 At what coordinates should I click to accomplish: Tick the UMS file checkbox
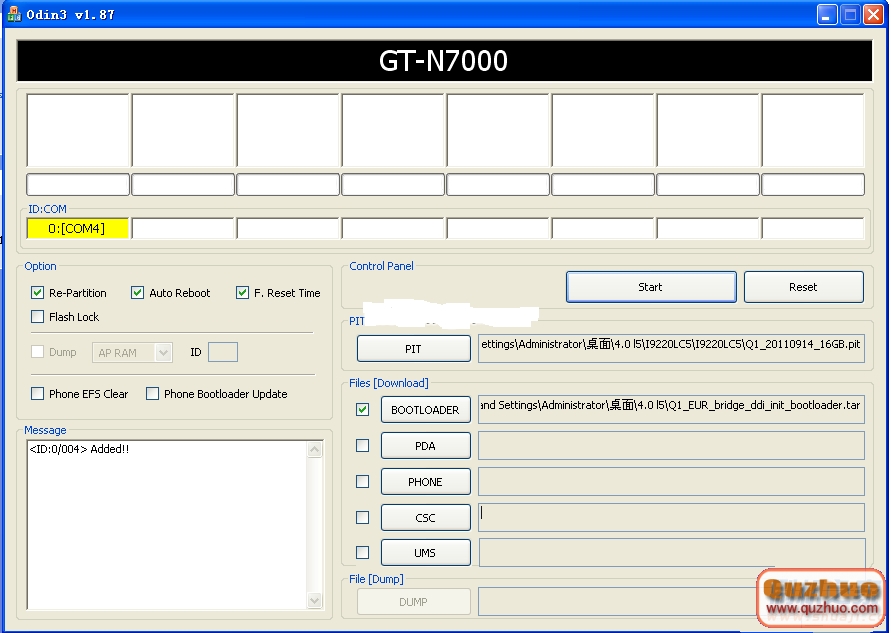click(363, 552)
